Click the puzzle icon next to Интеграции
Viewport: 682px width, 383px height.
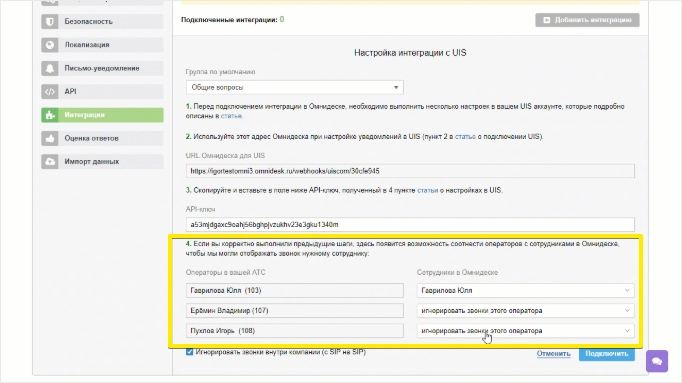[x=50, y=115]
